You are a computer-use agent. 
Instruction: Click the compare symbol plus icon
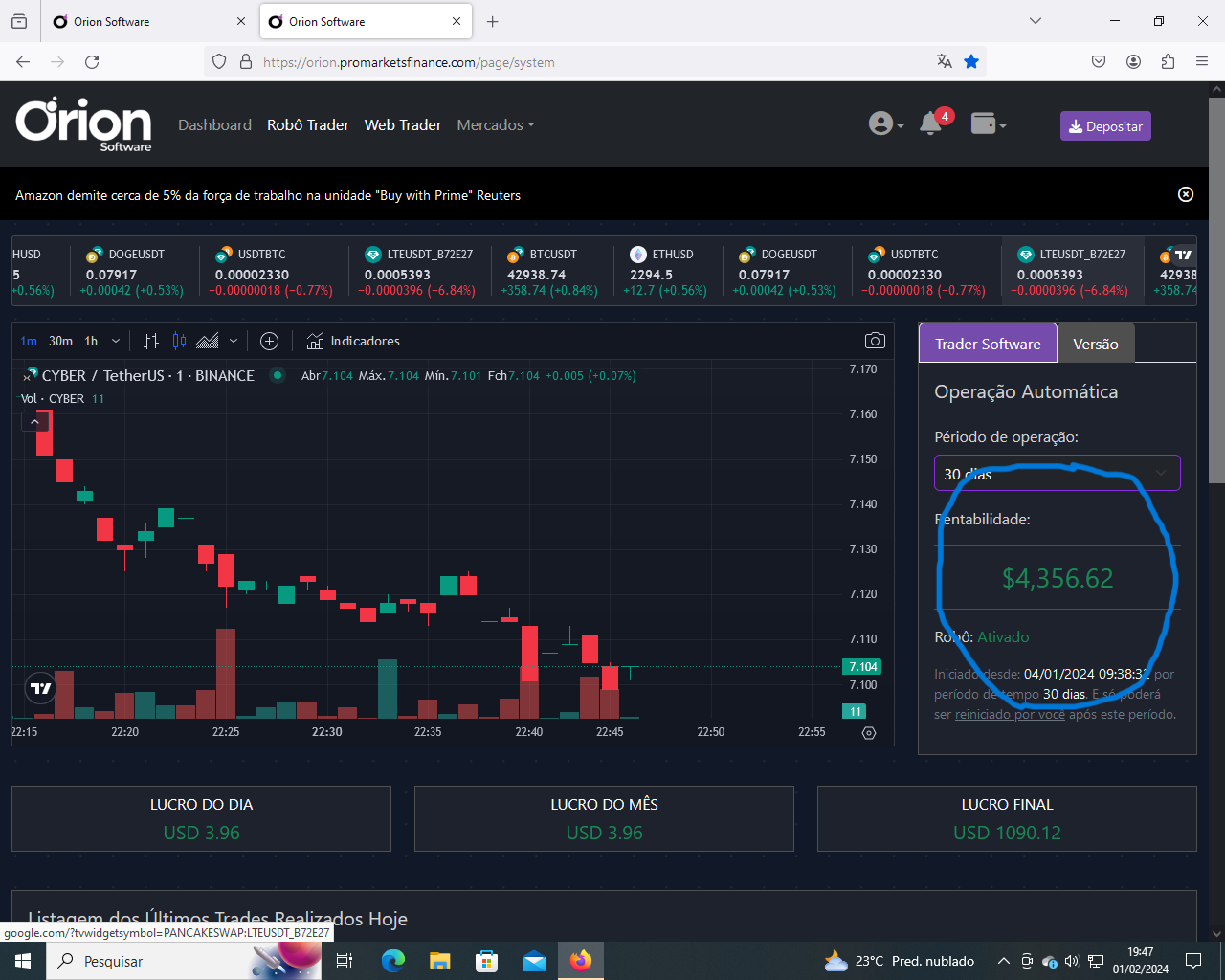click(269, 342)
